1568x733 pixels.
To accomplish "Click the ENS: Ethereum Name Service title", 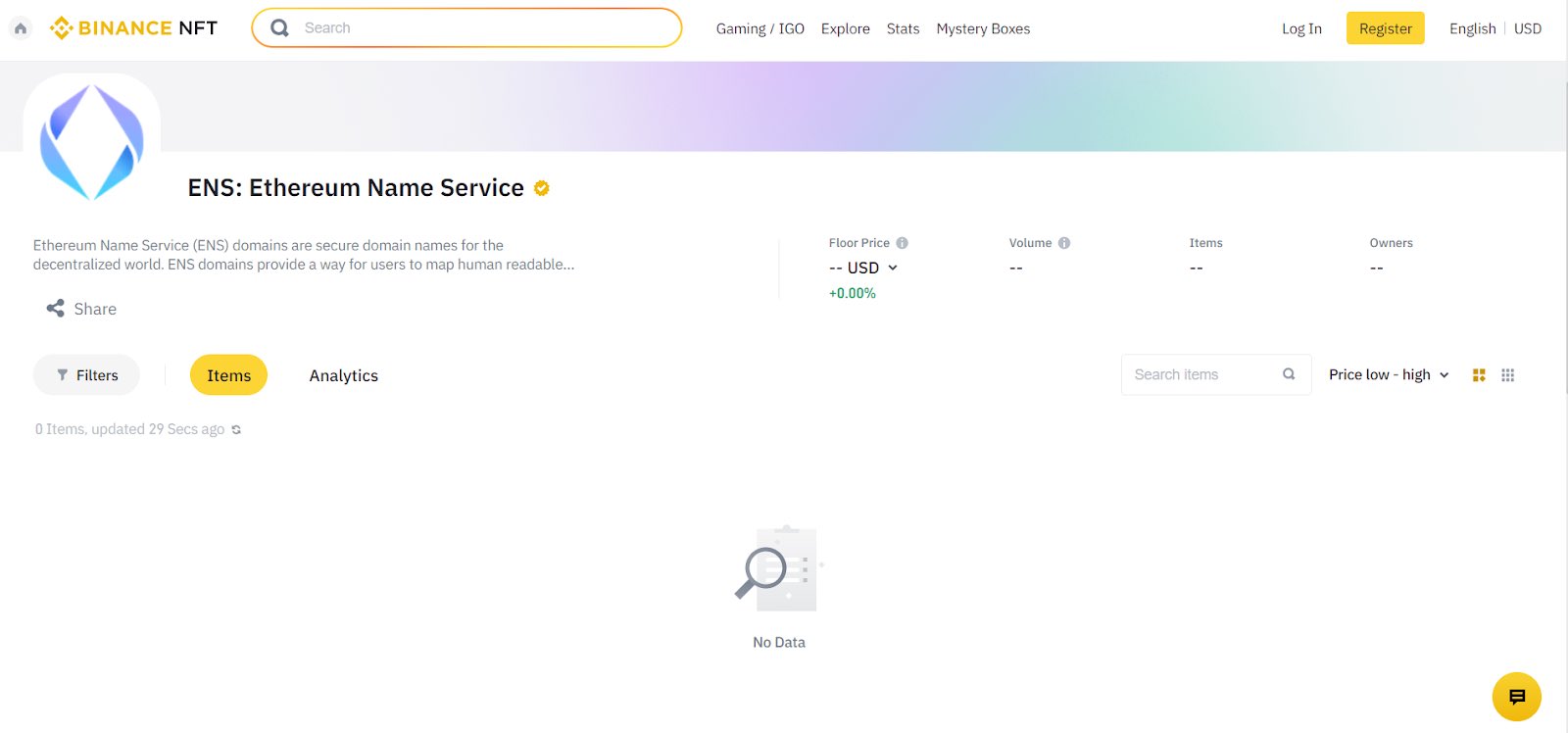I will tap(356, 188).
